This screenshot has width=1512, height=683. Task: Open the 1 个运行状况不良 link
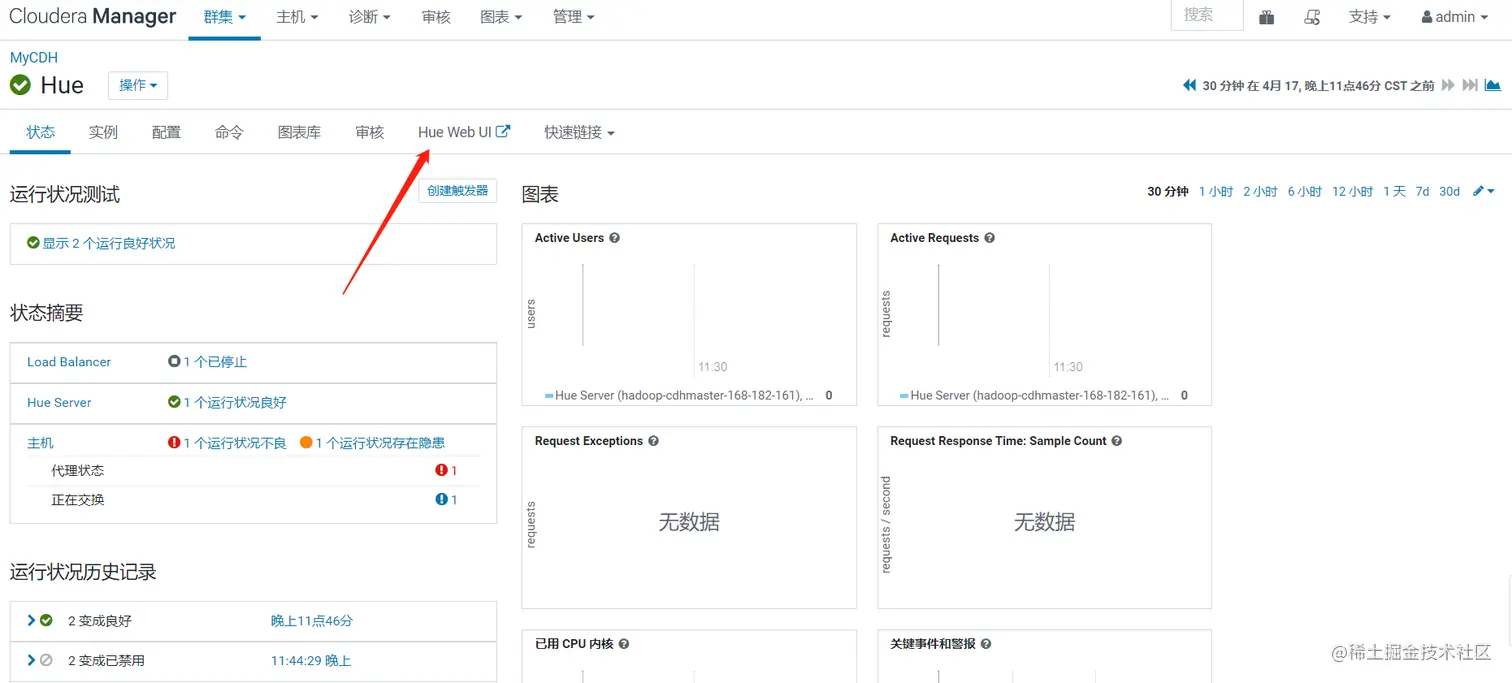tap(235, 443)
